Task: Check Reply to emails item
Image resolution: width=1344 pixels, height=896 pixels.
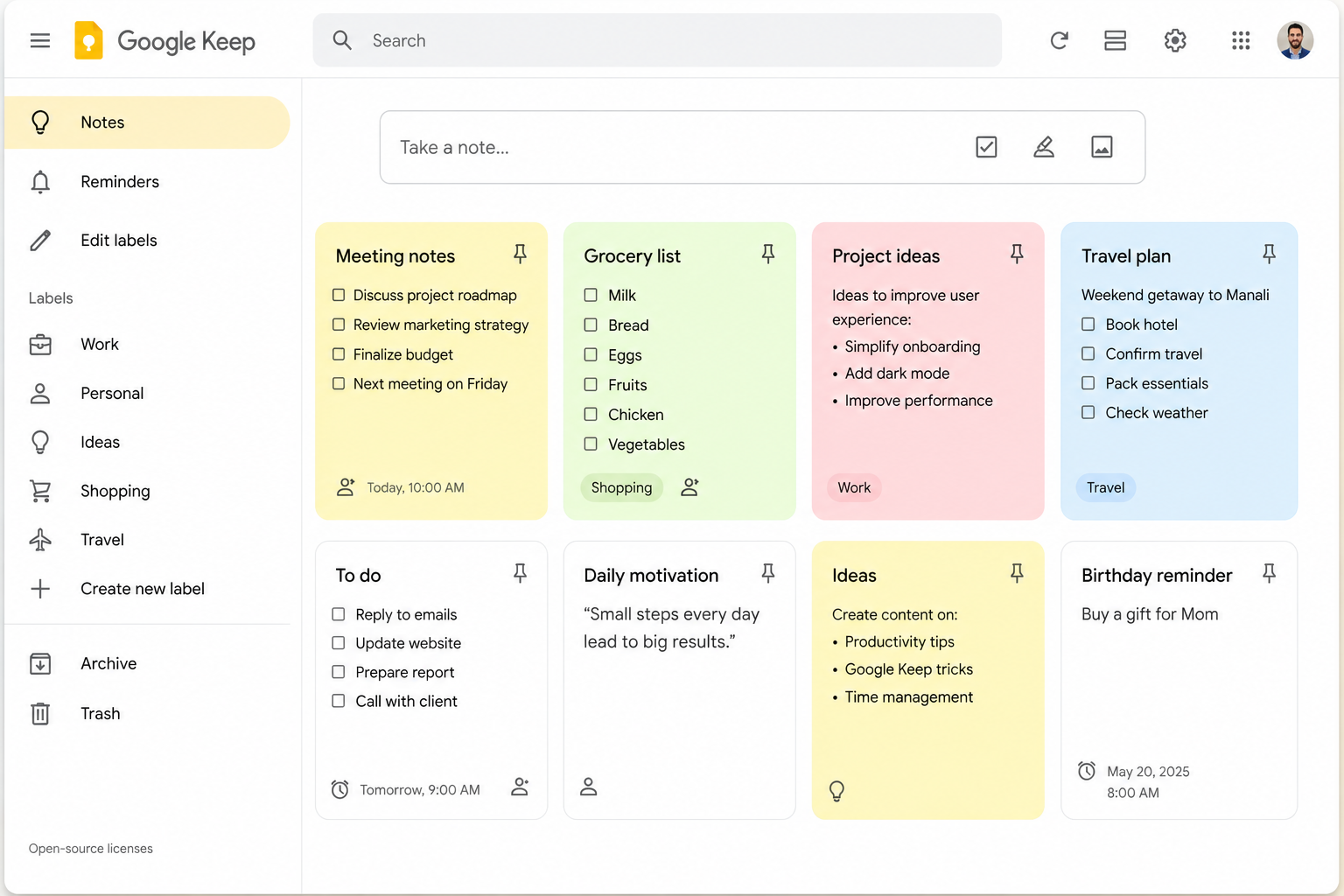Action: (339, 614)
